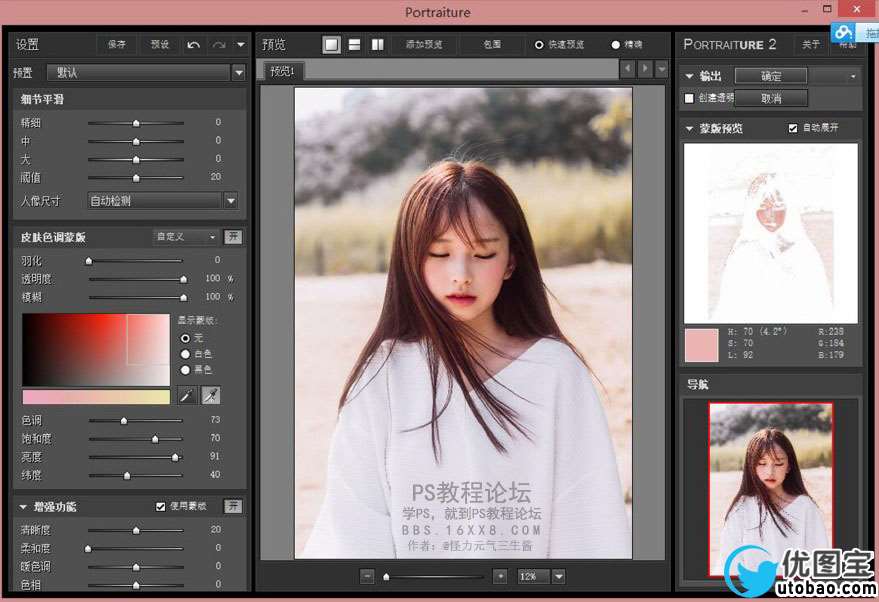Screen dimensions: 879x602
Task: Select the second eyedropper tool with plus
Action: (210, 396)
